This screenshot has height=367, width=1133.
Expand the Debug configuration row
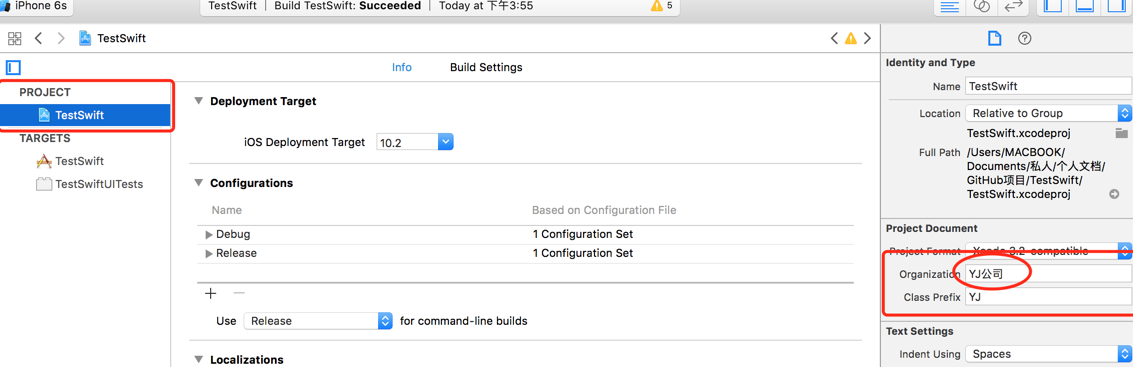coord(209,235)
